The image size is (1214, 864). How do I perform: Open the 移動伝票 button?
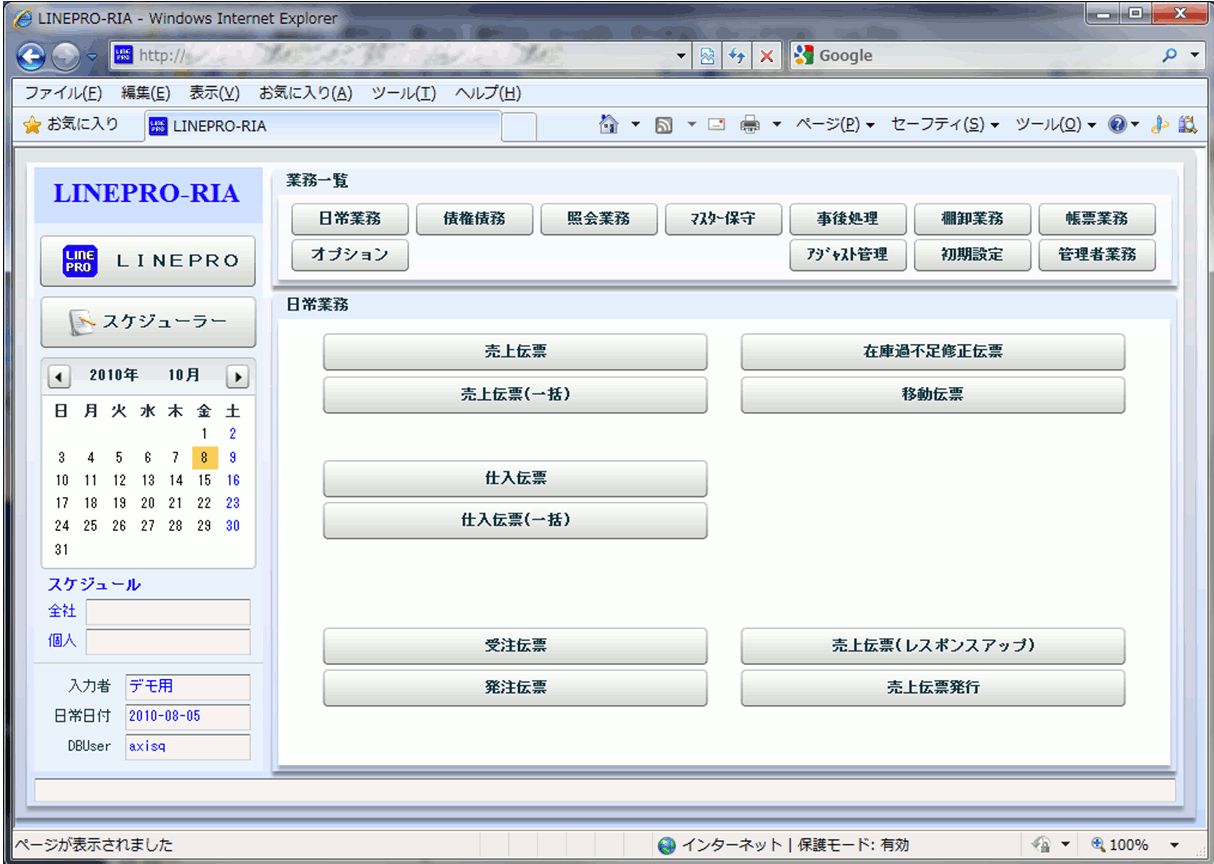pos(933,395)
